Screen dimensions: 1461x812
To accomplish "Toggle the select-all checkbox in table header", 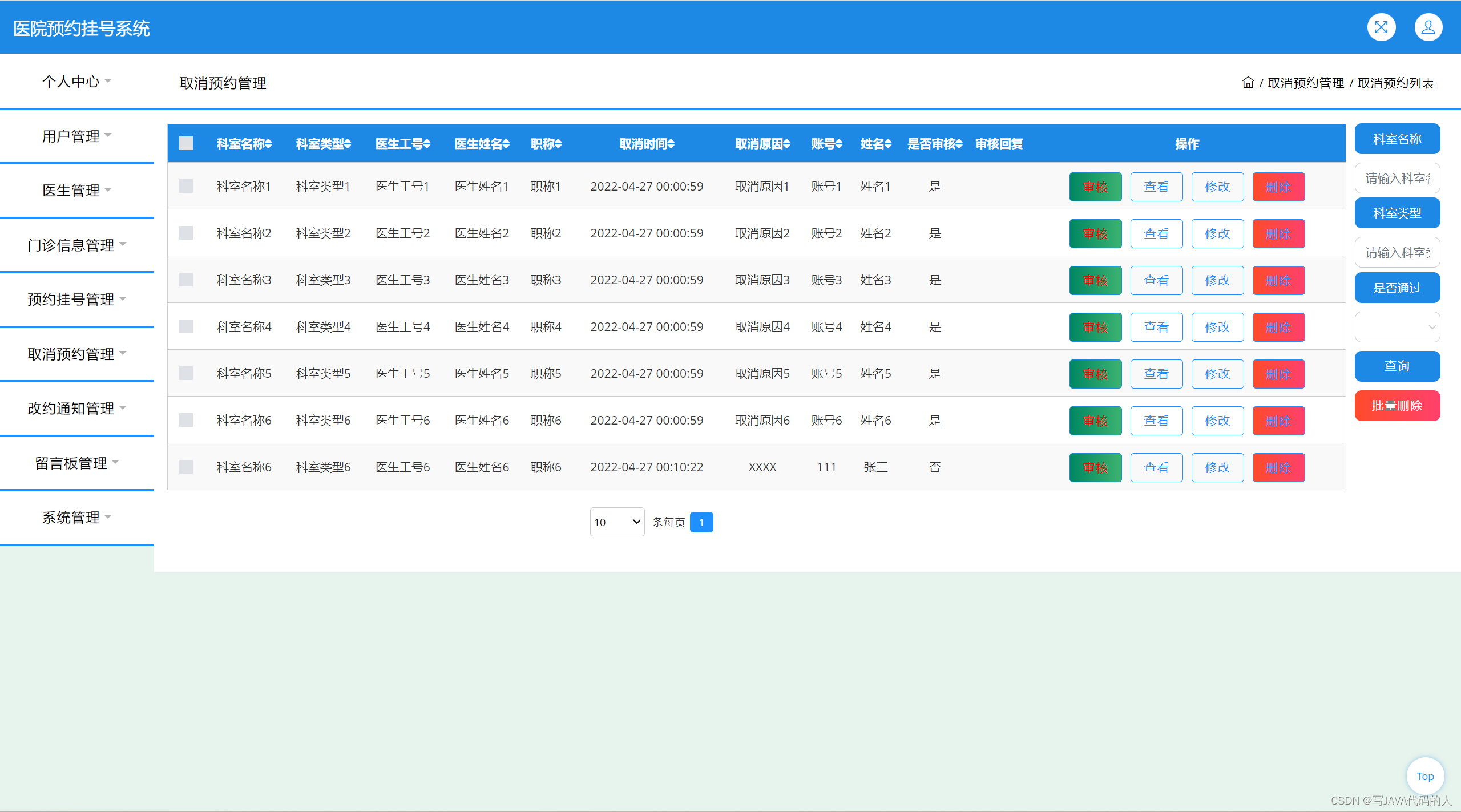I will pos(186,143).
